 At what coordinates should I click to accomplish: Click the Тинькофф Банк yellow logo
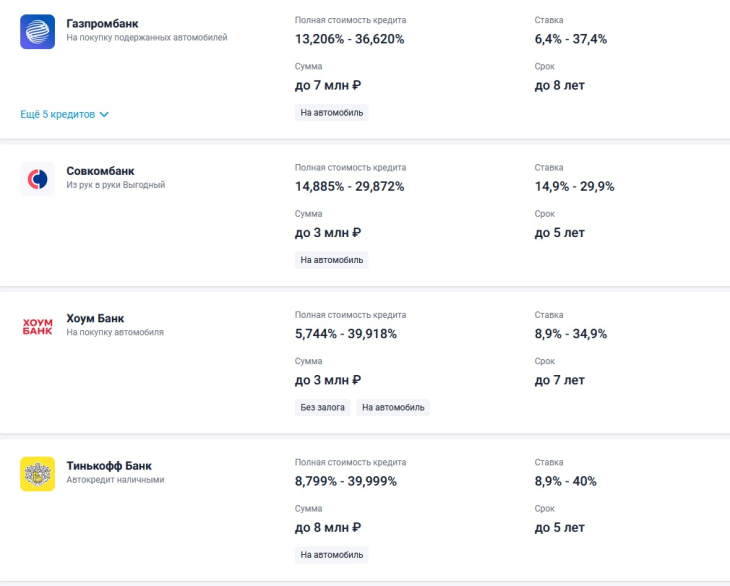pos(37,474)
